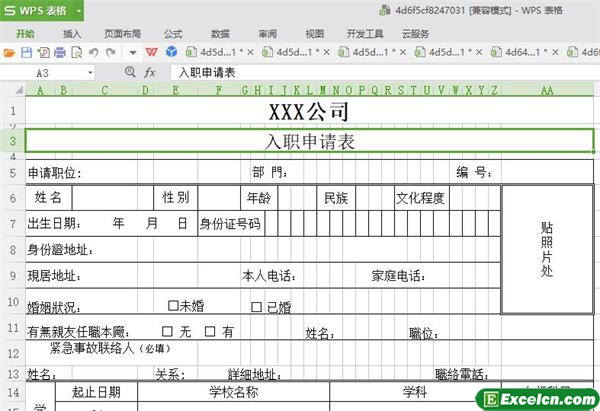
Task: Click the 本人电话: cell
Action: pos(269,276)
